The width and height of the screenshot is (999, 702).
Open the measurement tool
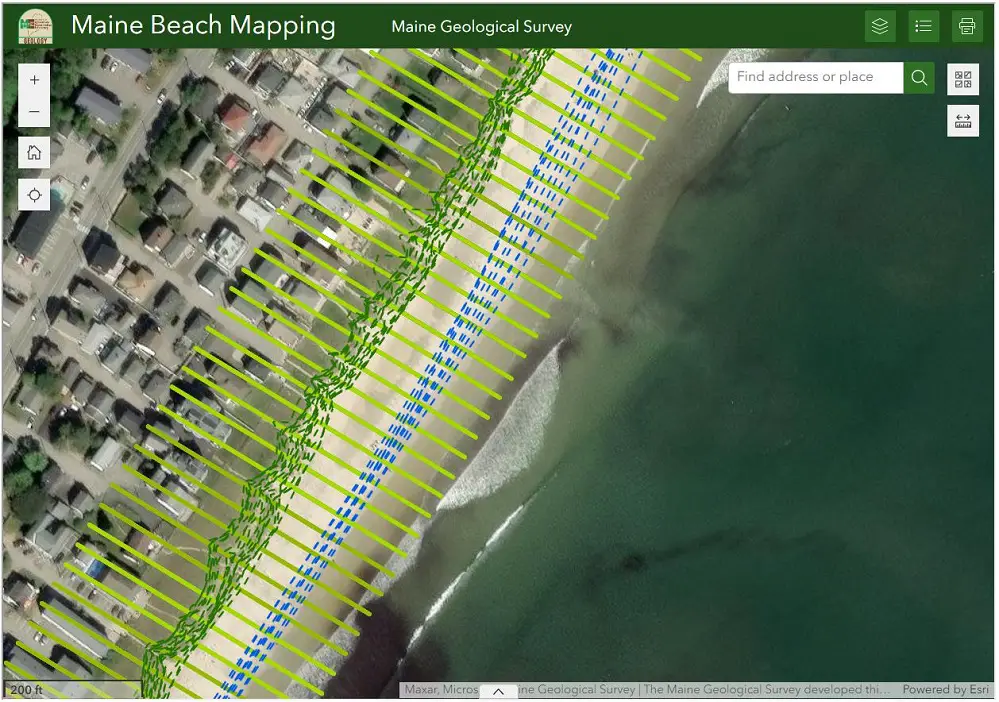(x=963, y=121)
